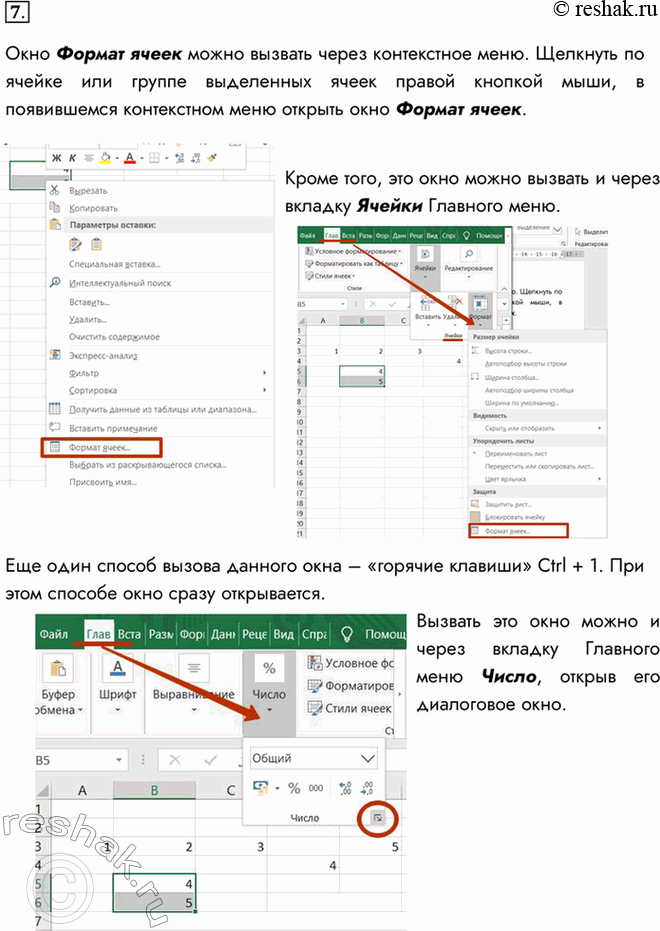
Task: Click center align icon in mini toolbar
Action: (88, 158)
